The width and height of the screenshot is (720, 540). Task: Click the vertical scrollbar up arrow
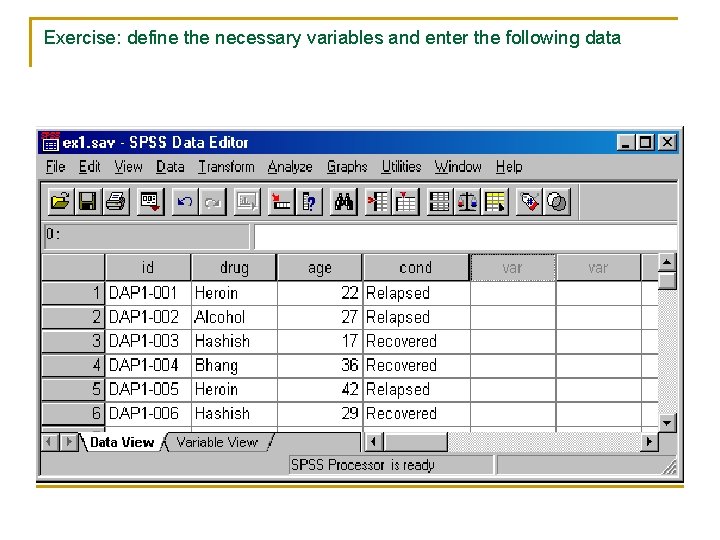(x=667, y=262)
